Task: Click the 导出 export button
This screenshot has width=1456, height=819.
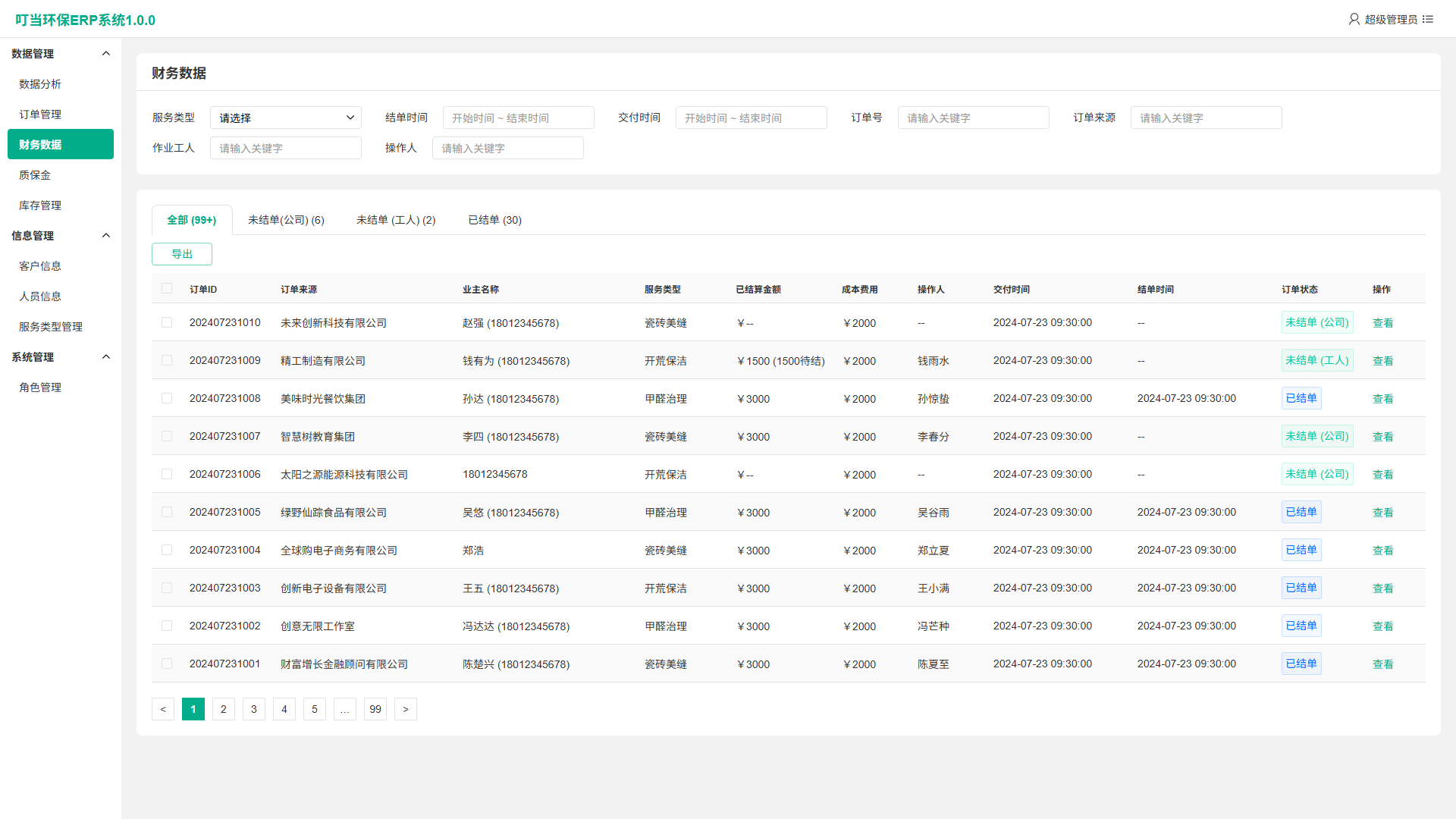Action: 182,254
